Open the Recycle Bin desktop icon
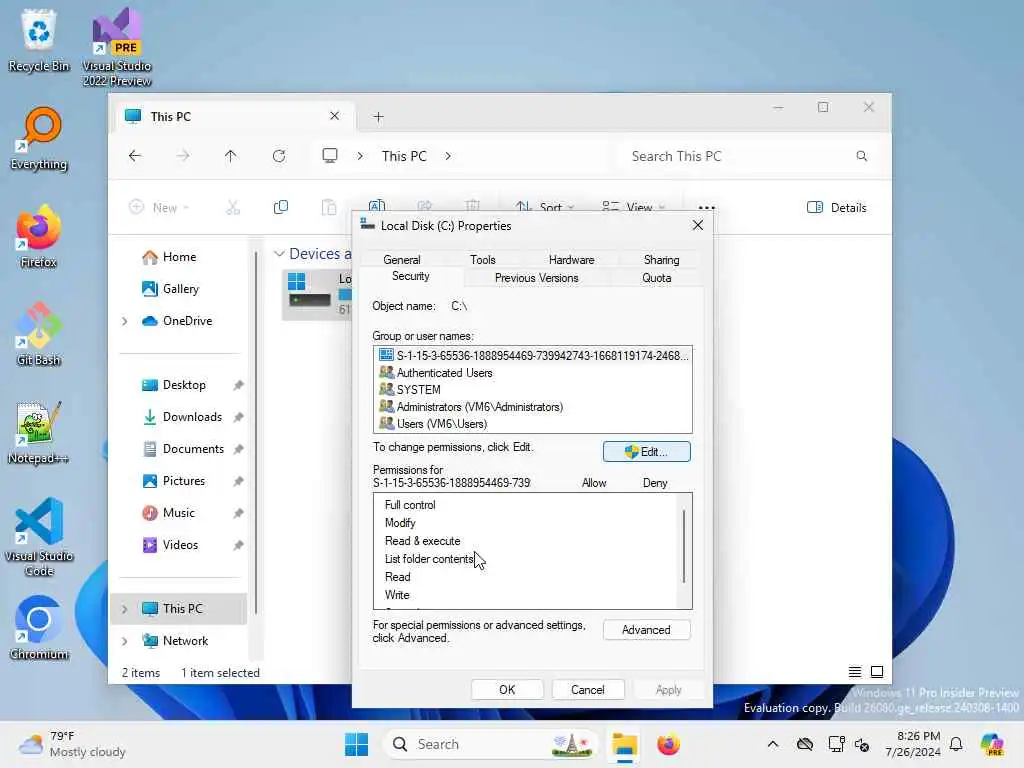The image size is (1024, 768). click(39, 40)
